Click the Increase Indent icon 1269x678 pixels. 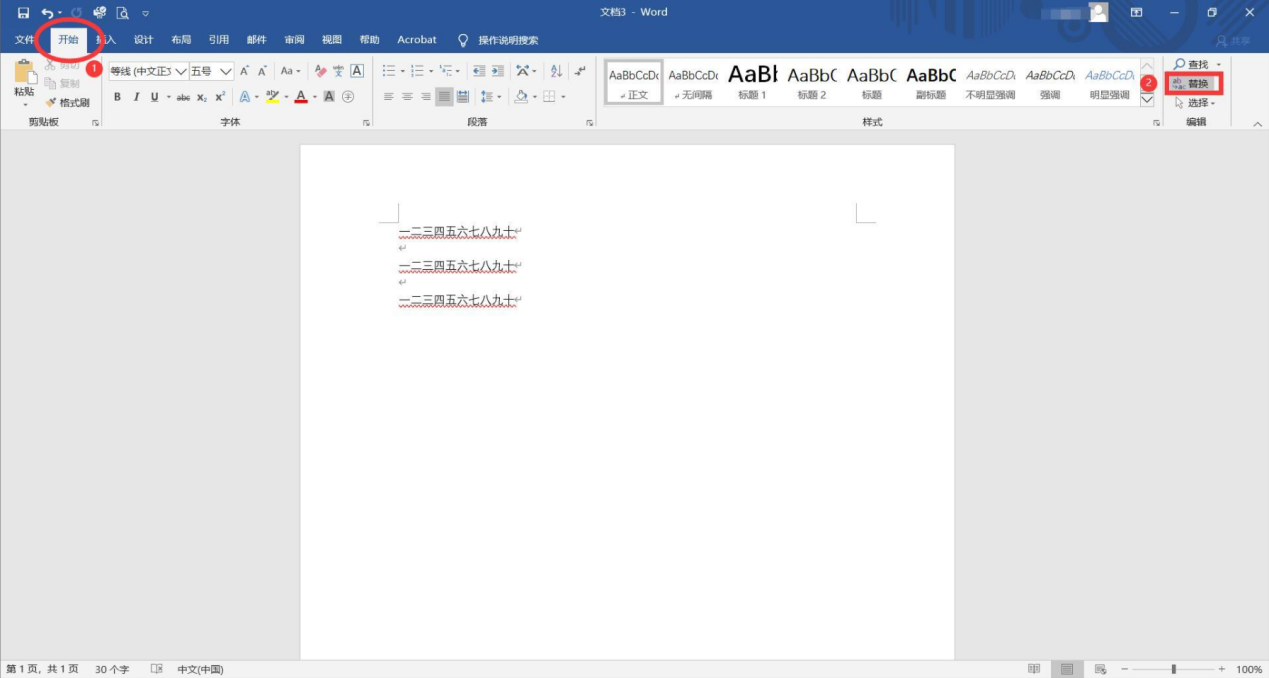[498, 71]
